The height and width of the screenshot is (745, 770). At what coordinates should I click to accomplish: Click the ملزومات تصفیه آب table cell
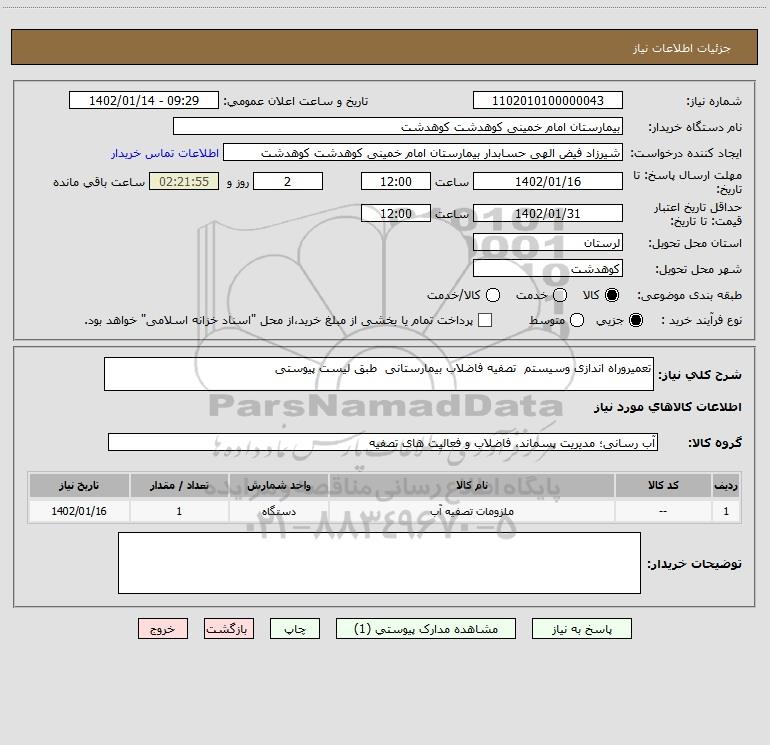click(x=471, y=512)
